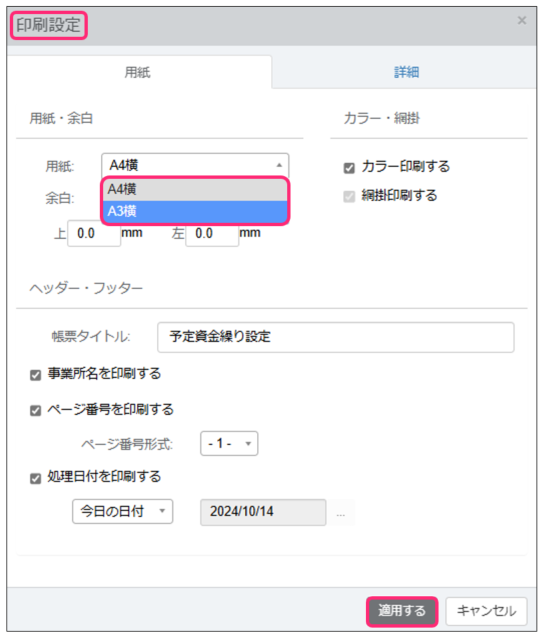Click the 印刷設定 dialog title
The width and height of the screenshot is (543, 638).
pos(48,25)
